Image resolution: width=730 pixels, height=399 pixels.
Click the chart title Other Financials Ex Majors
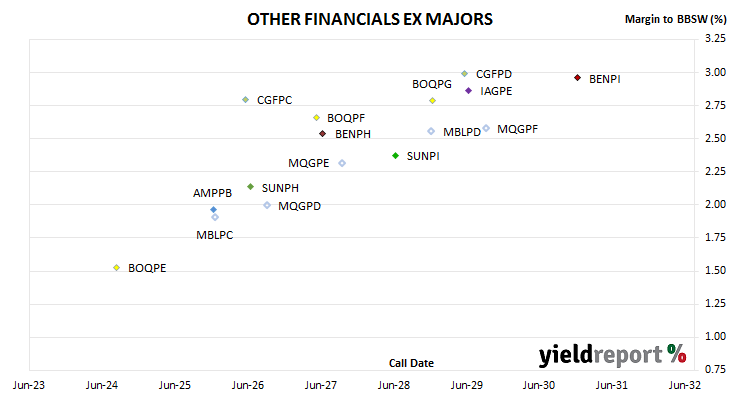[x=370, y=19]
